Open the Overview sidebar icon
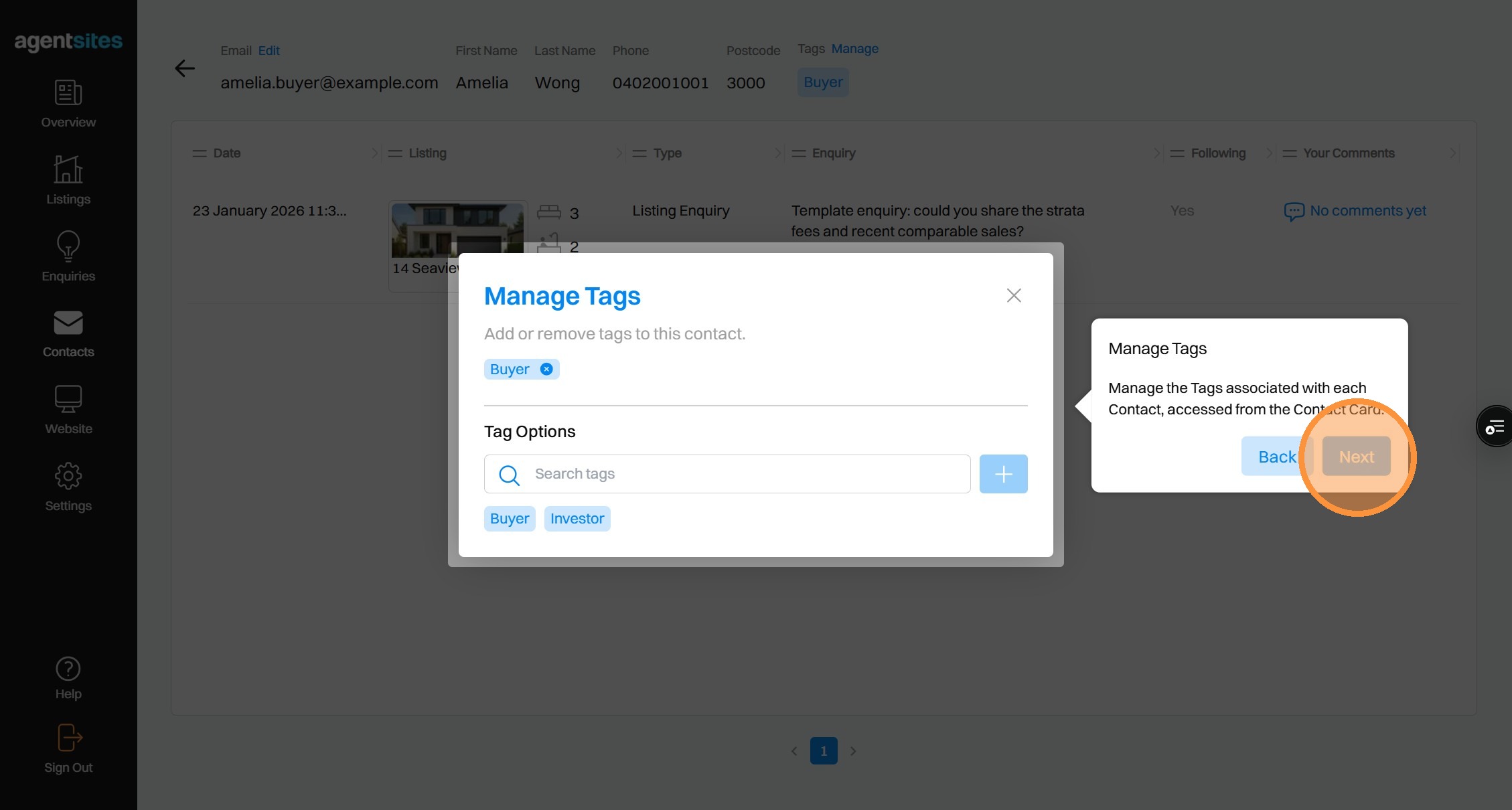The height and width of the screenshot is (810, 1512). 68,93
